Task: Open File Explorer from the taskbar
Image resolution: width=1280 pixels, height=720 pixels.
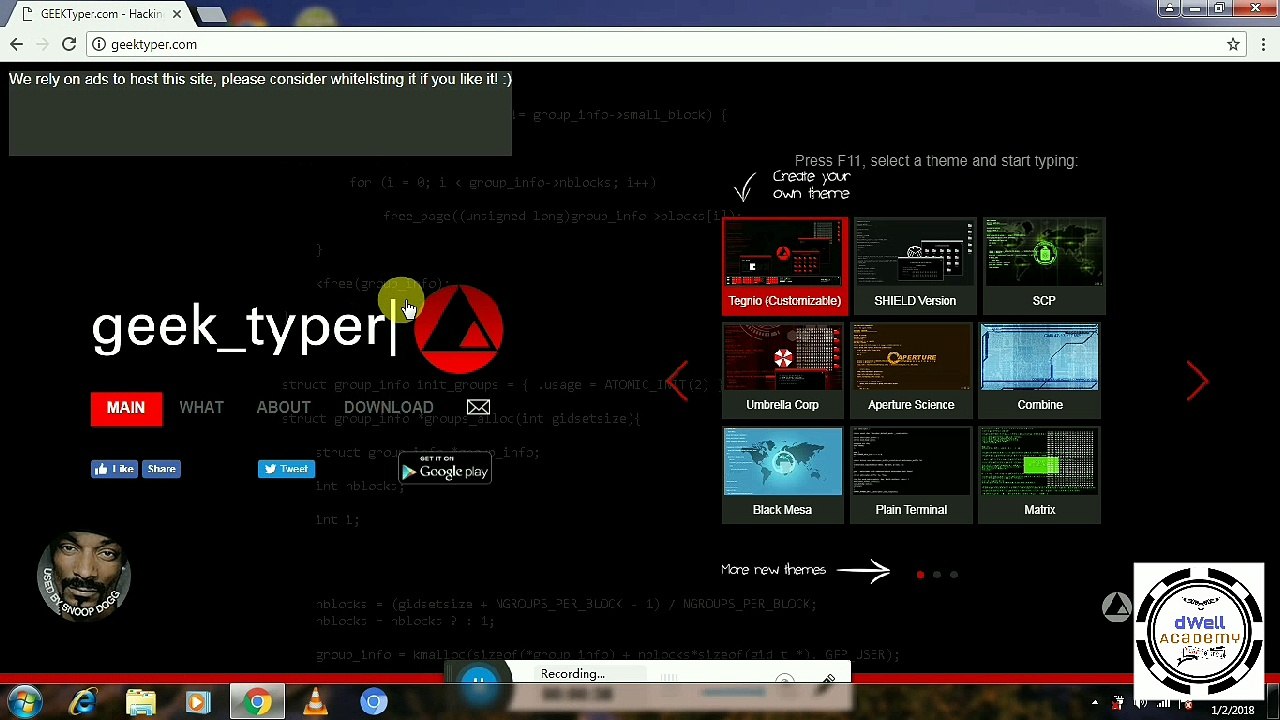Action: [x=141, y=703]
